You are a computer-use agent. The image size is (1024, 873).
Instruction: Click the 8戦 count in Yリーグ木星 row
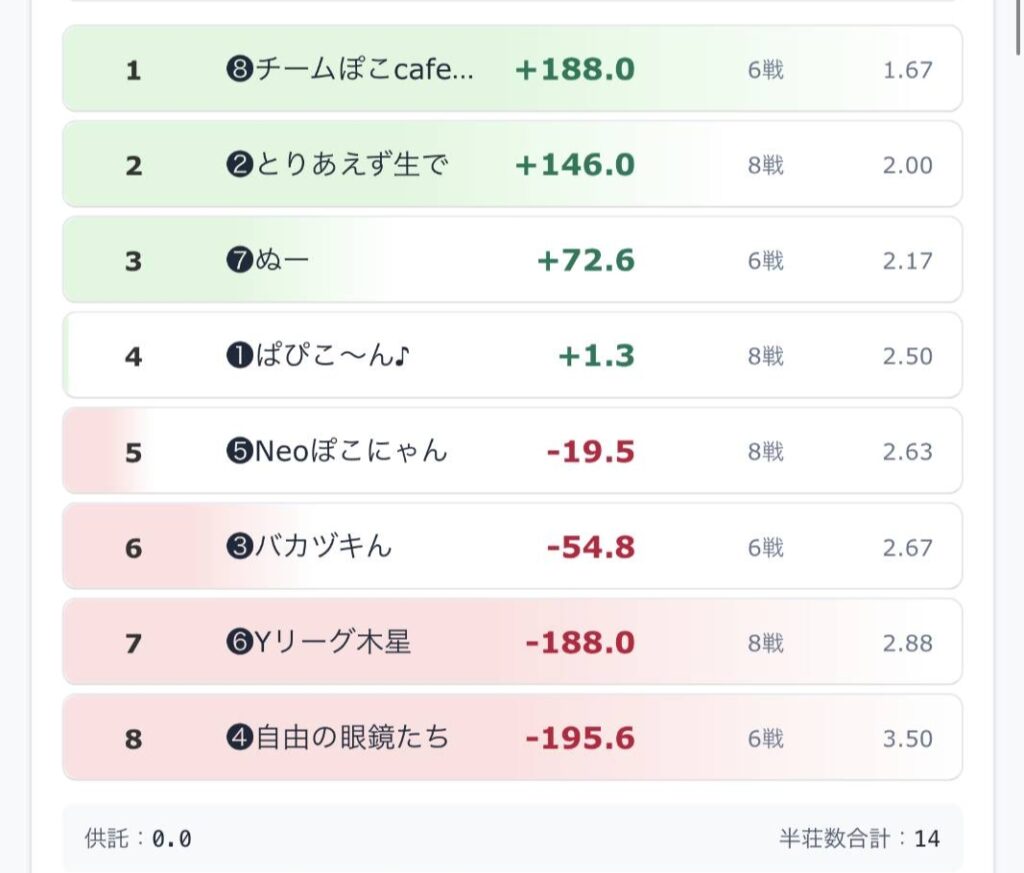click(766, 643)
